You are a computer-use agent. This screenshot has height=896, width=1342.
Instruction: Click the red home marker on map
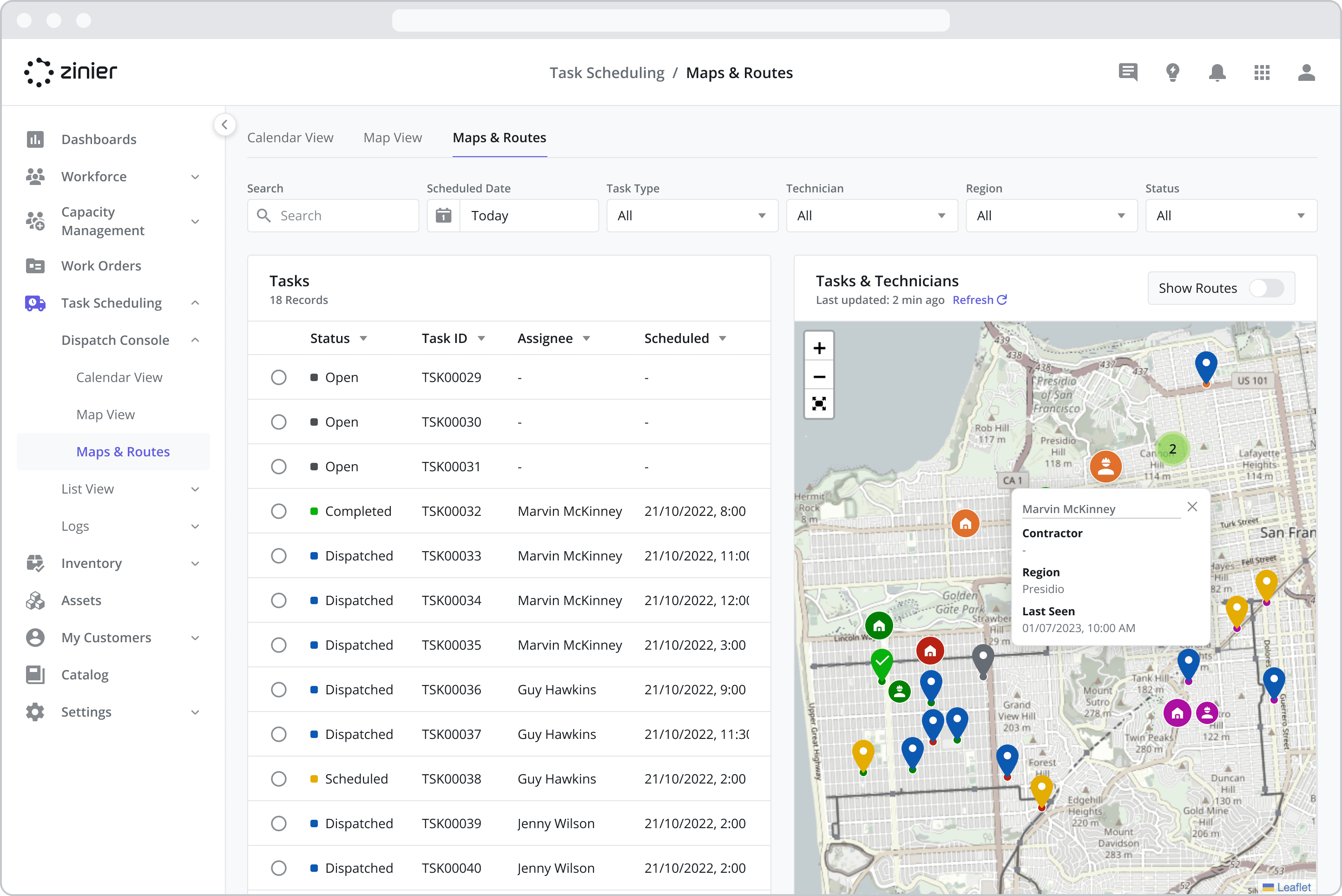[929, 650]
